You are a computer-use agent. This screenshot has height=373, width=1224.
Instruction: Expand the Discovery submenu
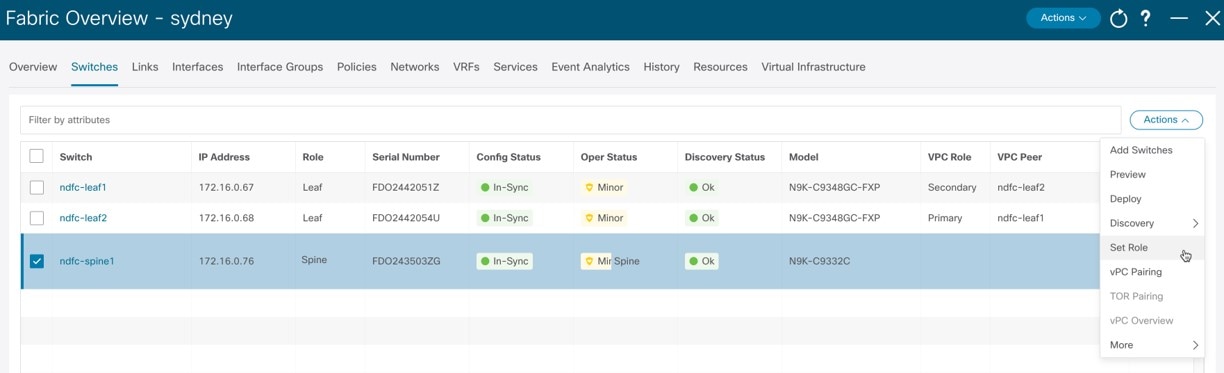coord(1153,223)
